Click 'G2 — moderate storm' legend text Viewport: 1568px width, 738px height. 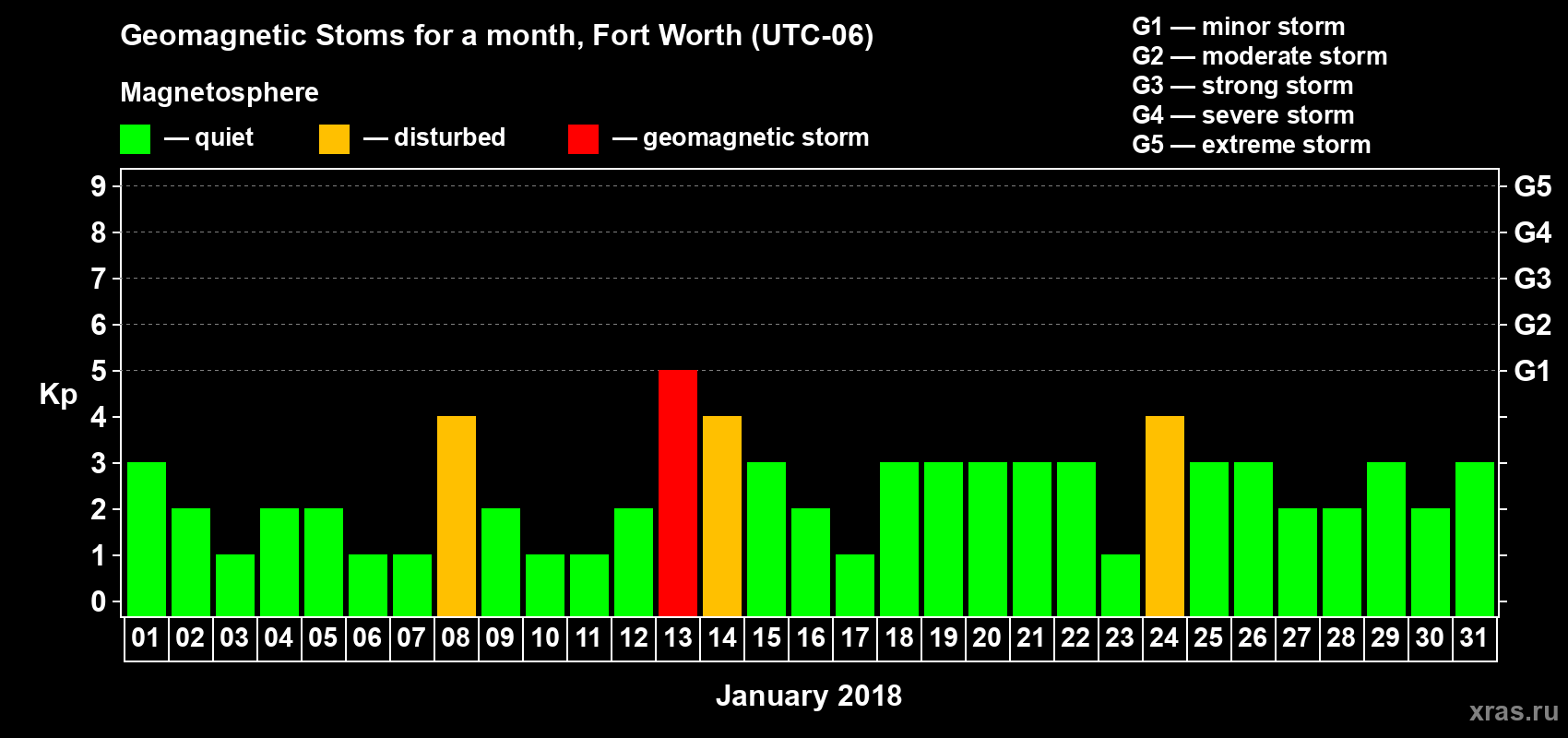coord(1260,56)
